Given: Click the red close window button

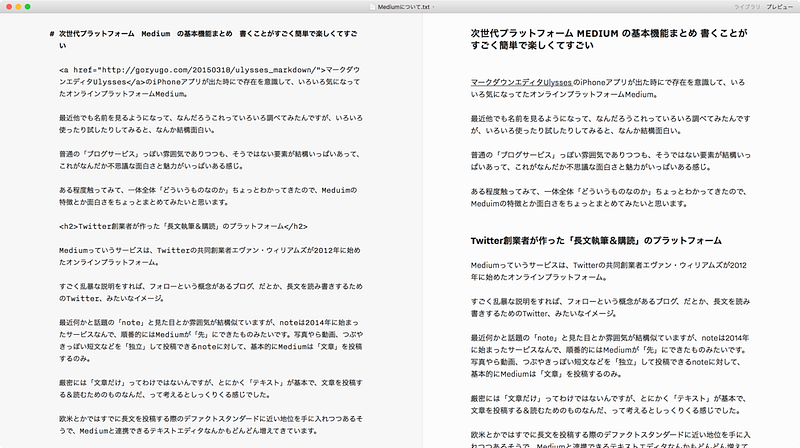Looking at the screenshot, I should pyautogui.click(x=9, y=7).
